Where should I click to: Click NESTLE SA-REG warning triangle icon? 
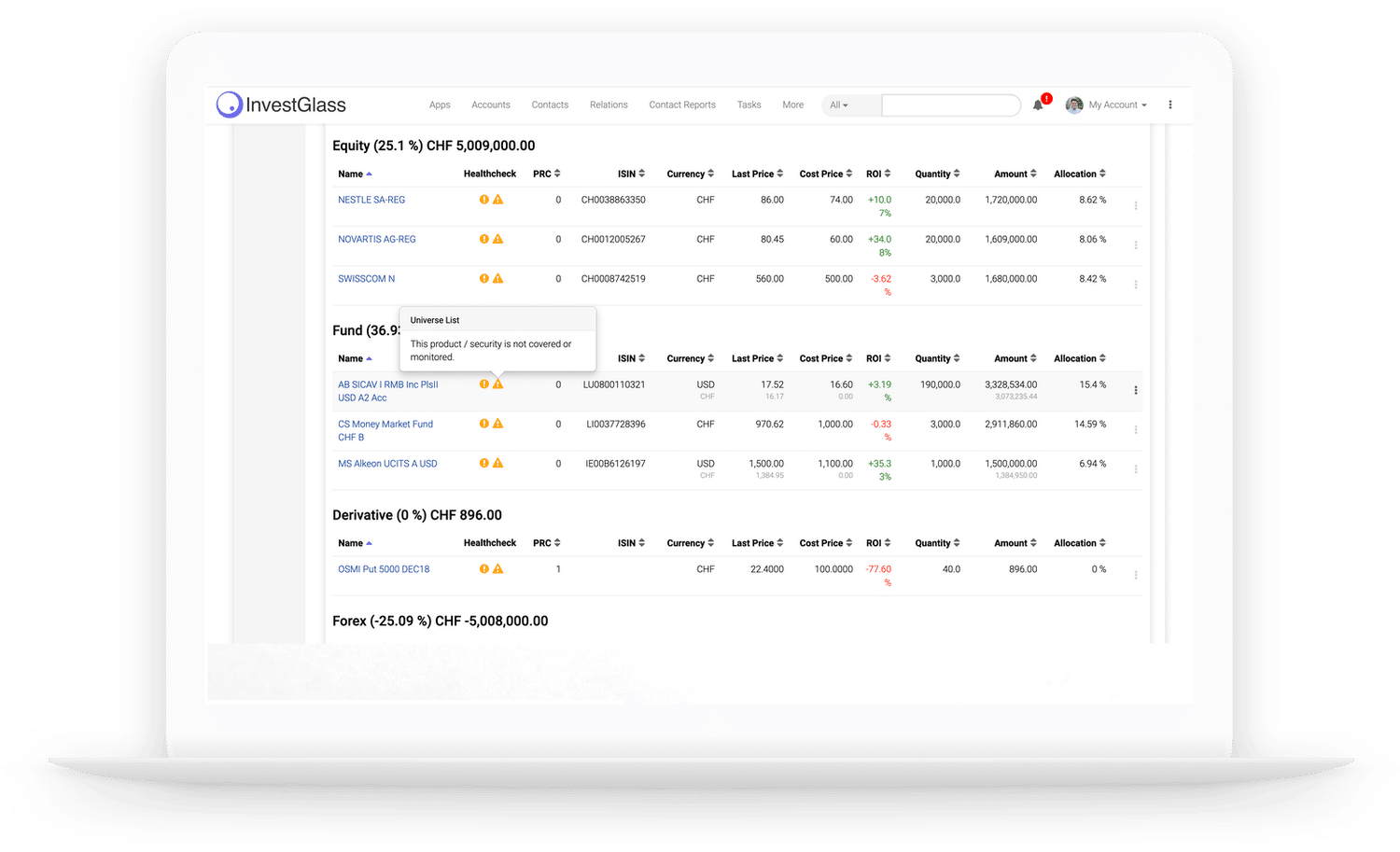(x=498, y=200)
